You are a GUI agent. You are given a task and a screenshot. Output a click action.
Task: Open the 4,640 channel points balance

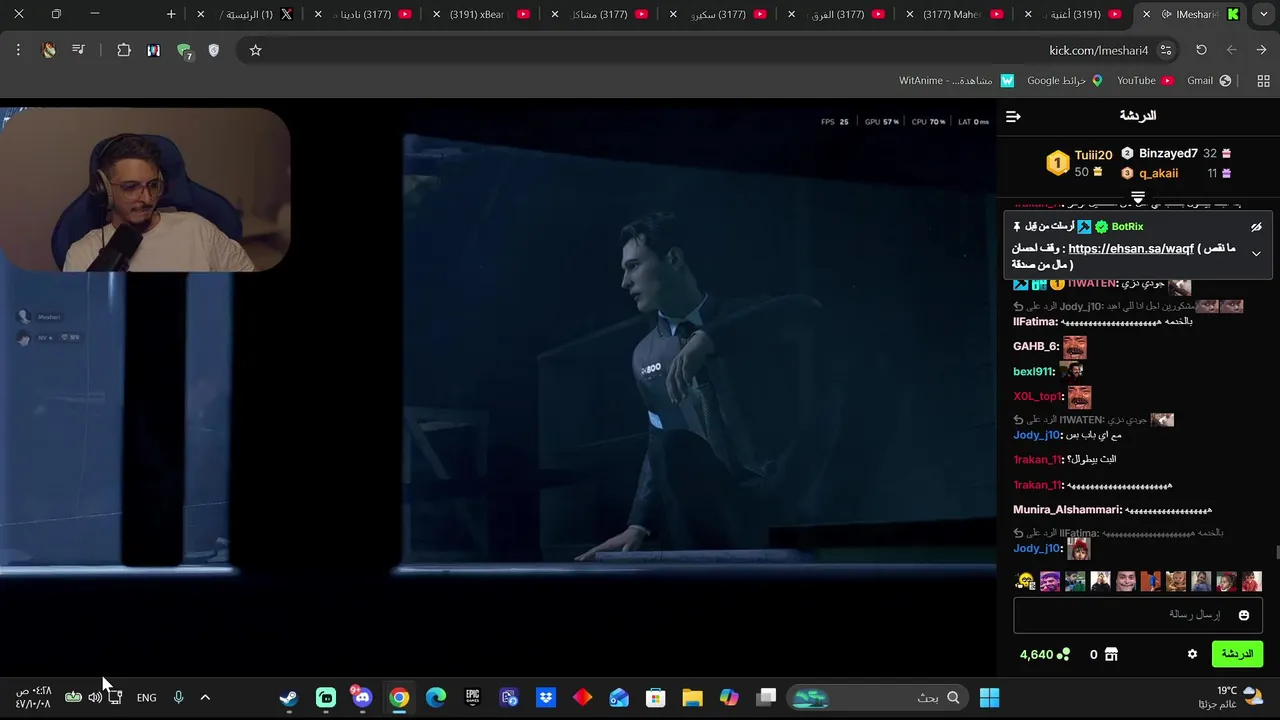(x=1045, y=655)
